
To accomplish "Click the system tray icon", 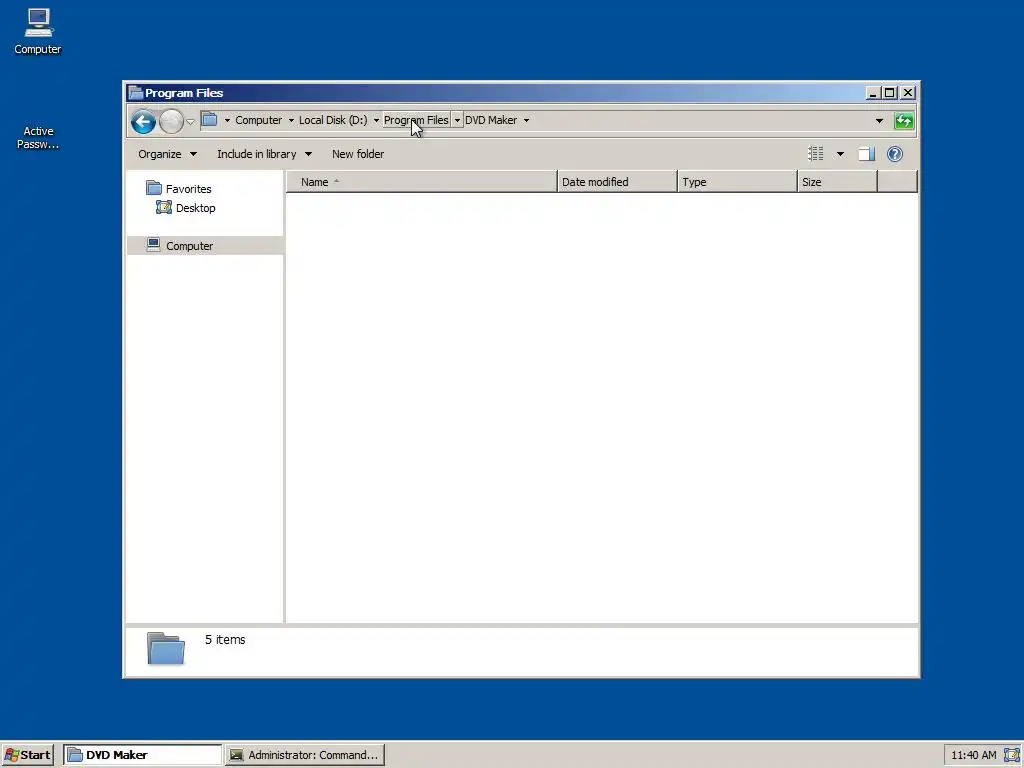I will tap(1011, 755).
